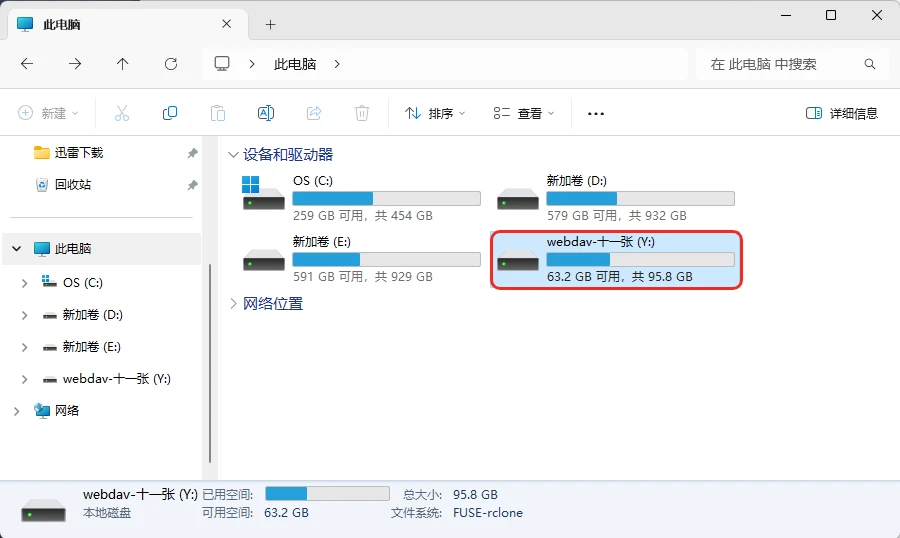Select the 新加卷 (D:) drive tile

pos(615,198)
